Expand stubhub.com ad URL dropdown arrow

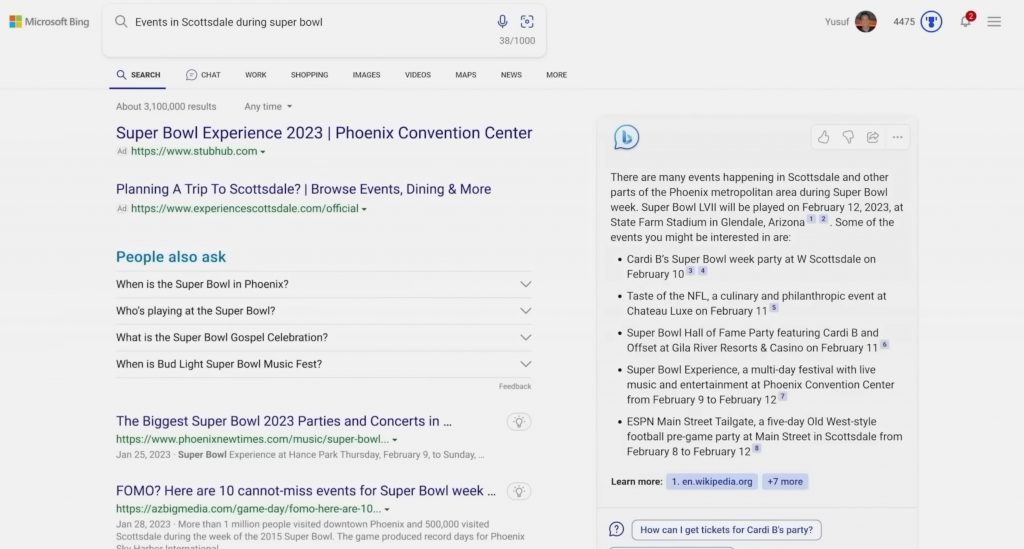[263, 152]
